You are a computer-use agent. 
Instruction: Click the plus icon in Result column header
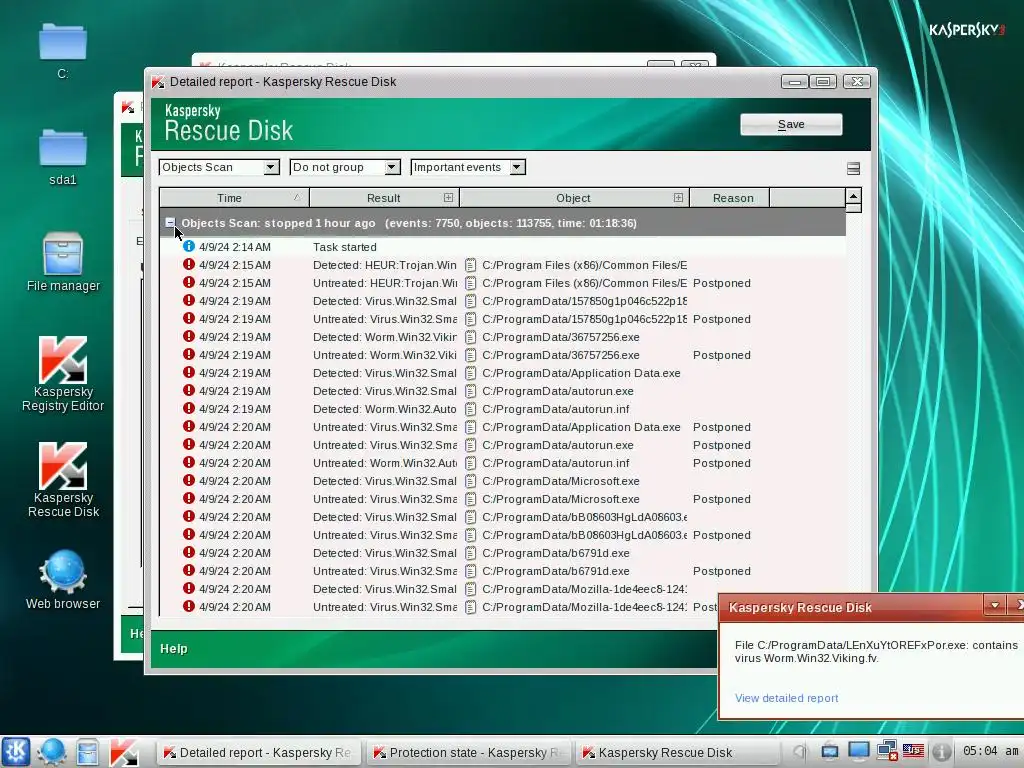448,197
